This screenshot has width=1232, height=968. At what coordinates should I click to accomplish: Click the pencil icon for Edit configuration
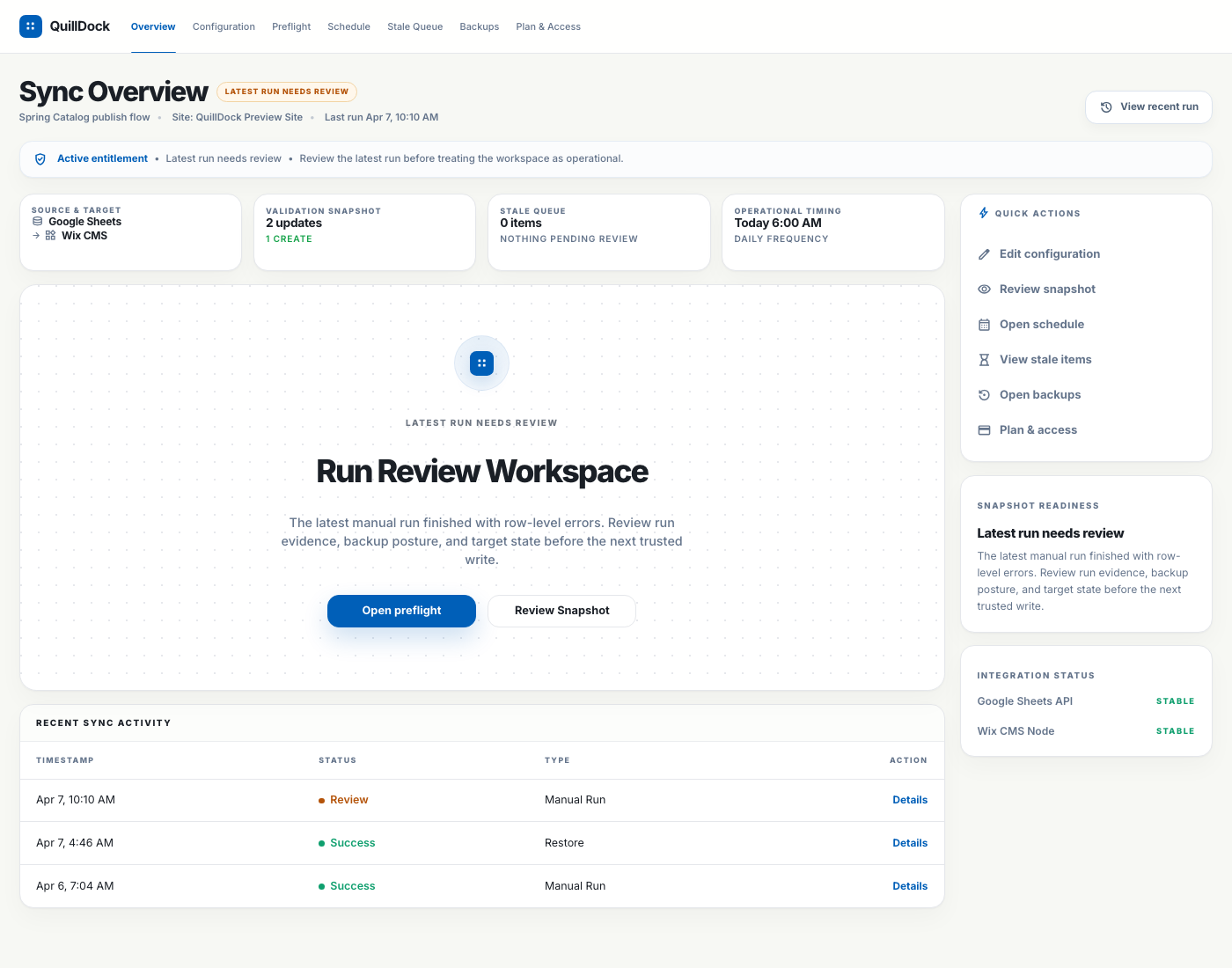point(984,254)
